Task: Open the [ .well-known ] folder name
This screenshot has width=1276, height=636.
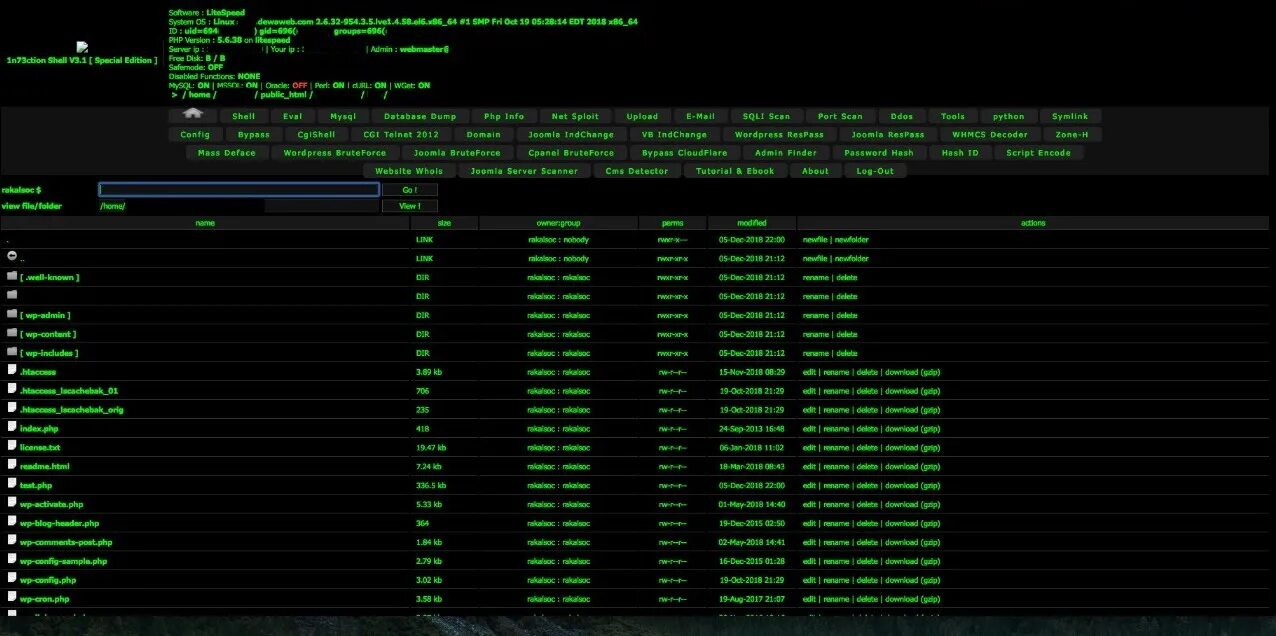Action: 50,277
